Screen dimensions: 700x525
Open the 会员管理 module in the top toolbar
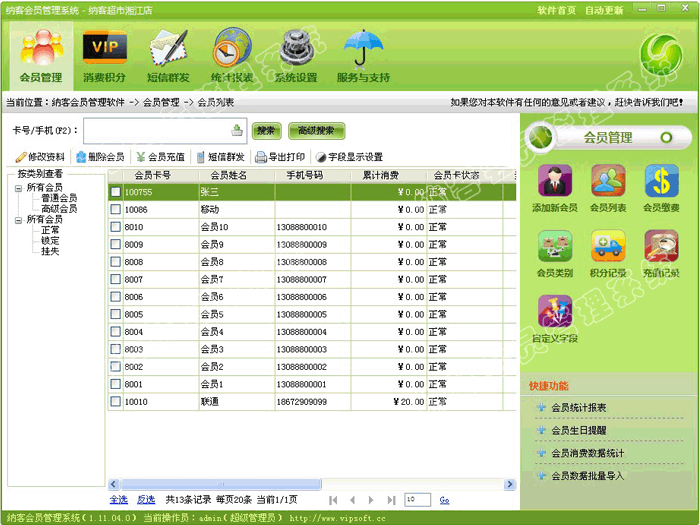[41, 55]
